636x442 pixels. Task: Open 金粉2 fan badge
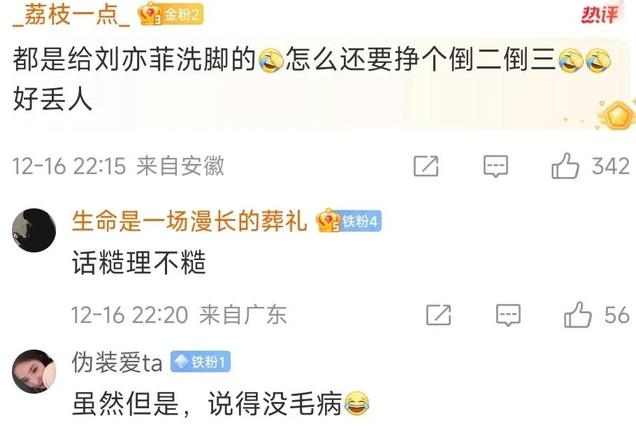pos(171,15)
